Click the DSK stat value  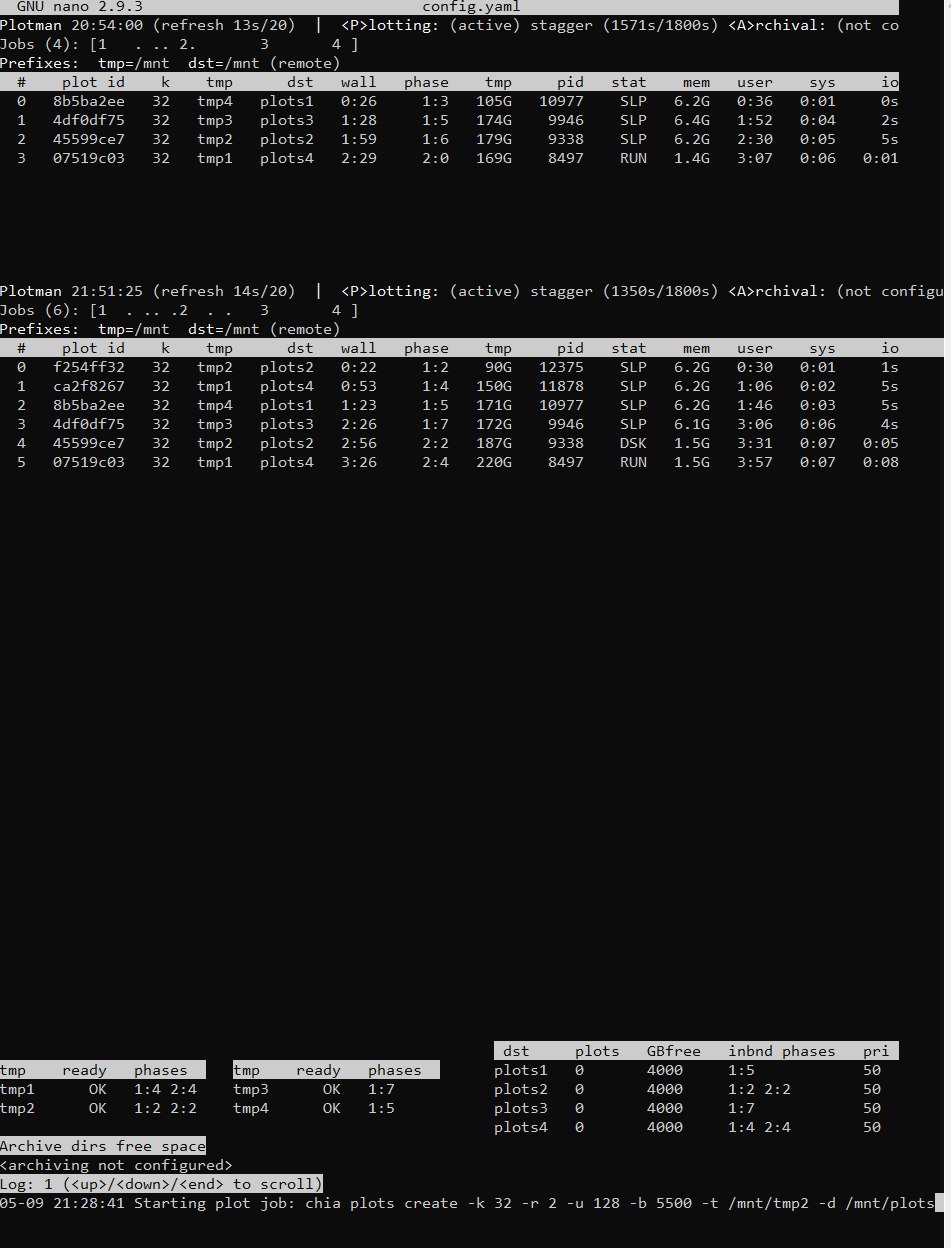633,443
